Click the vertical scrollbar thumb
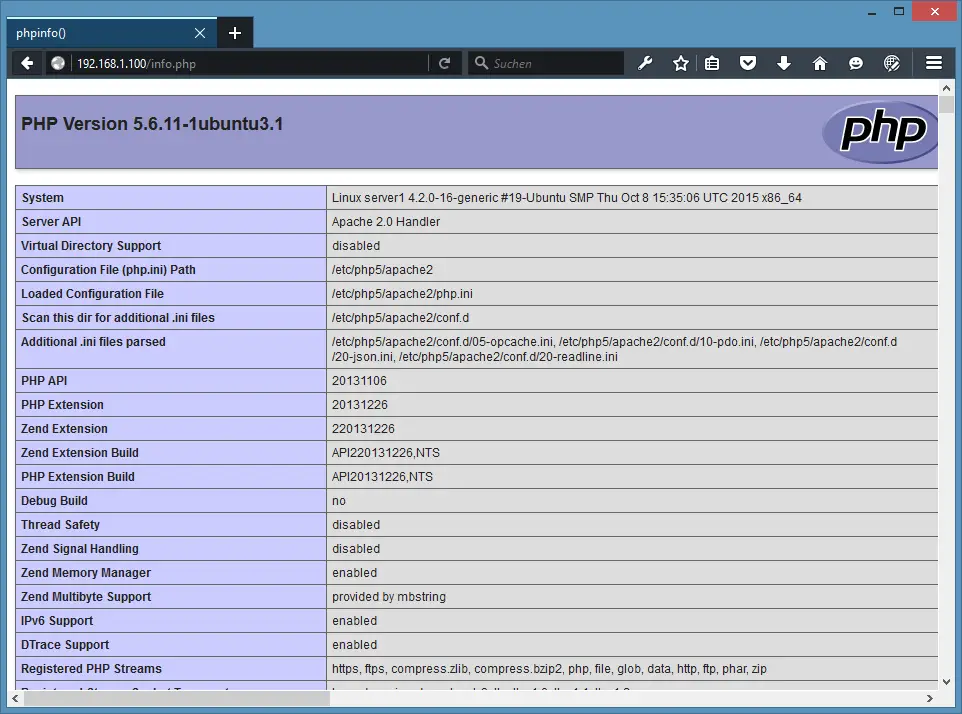962x714 pixels. (x=946, y=104)
